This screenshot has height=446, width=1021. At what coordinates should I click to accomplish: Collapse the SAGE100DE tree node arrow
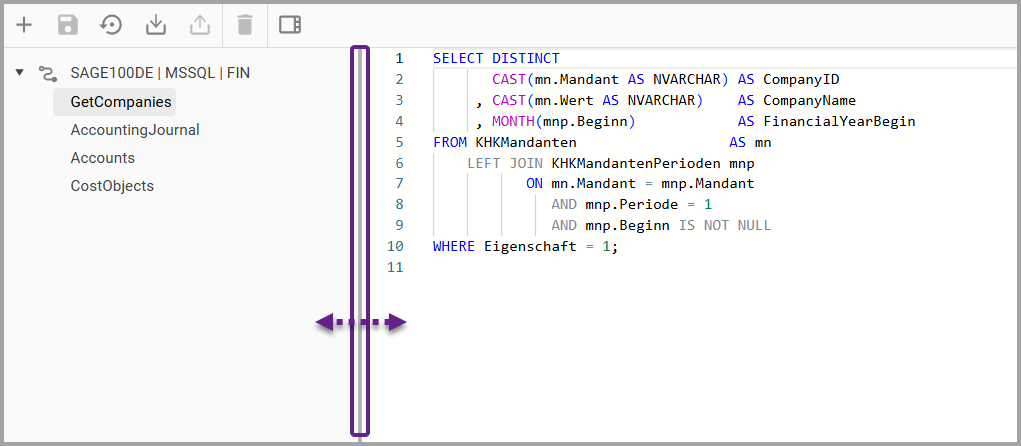click(20, 73)
